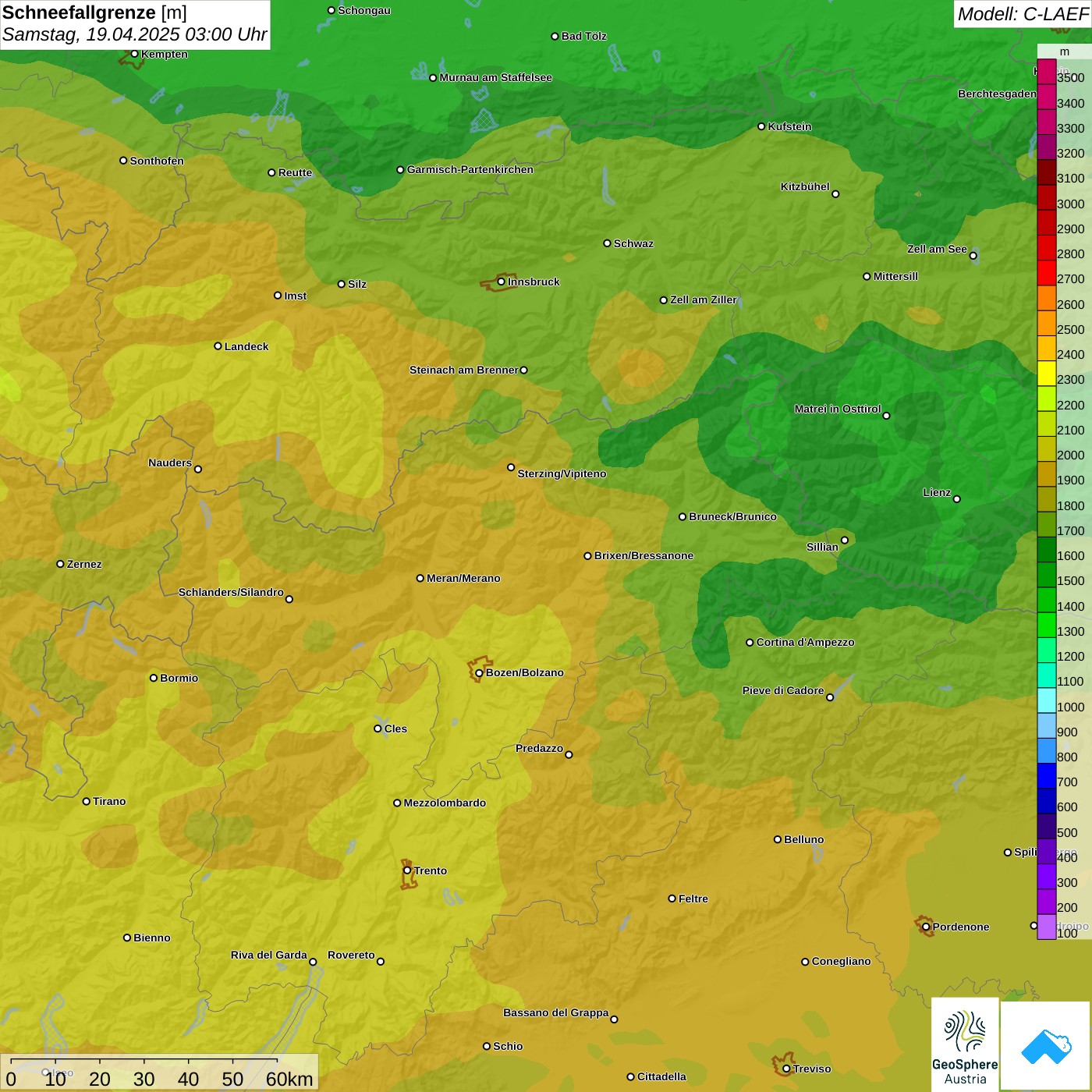
Task: Click the Sterzing/Vipiteno label
Action: point(562,473)
